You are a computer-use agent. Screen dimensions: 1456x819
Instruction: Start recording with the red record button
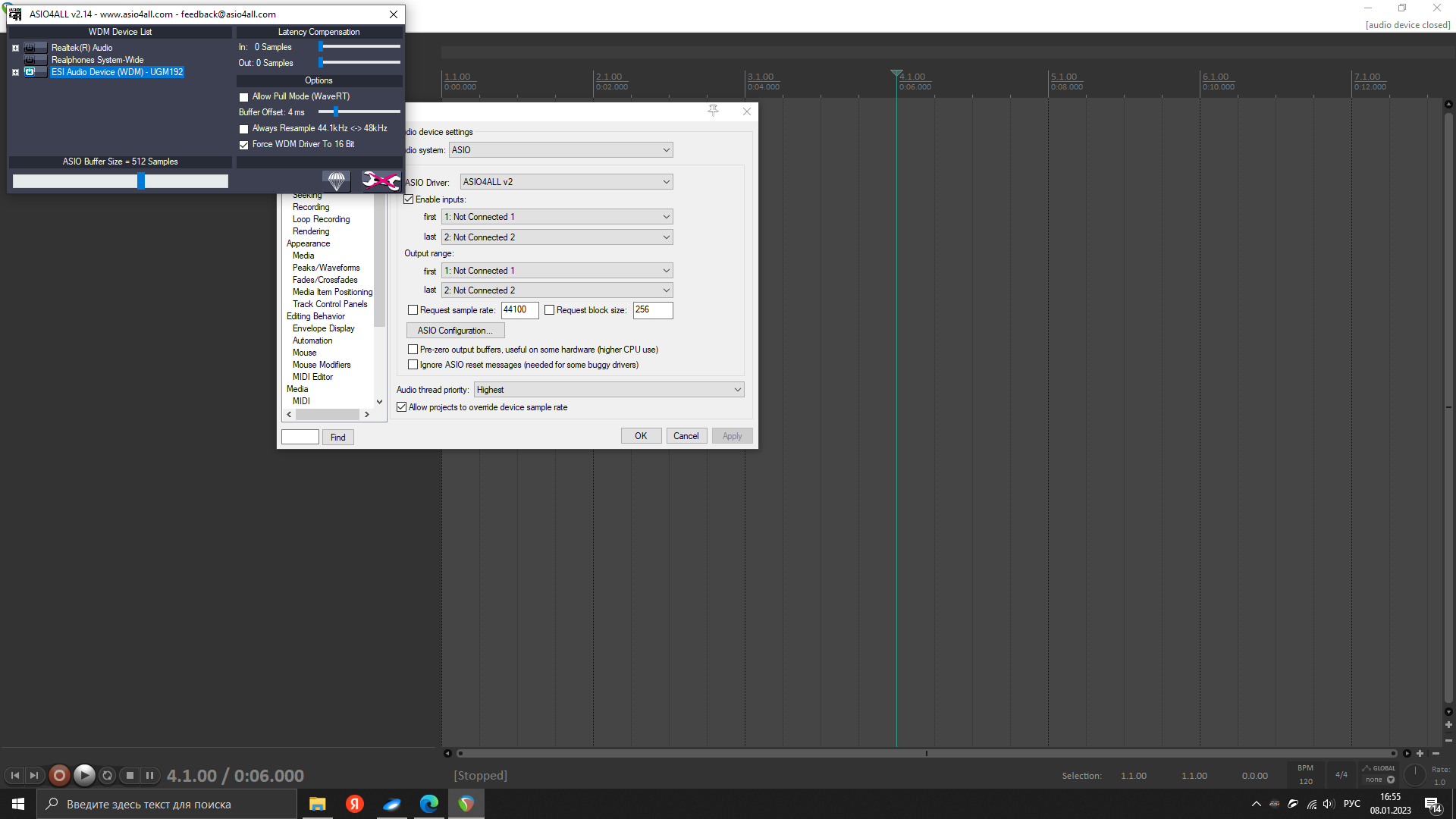point(59,775)
